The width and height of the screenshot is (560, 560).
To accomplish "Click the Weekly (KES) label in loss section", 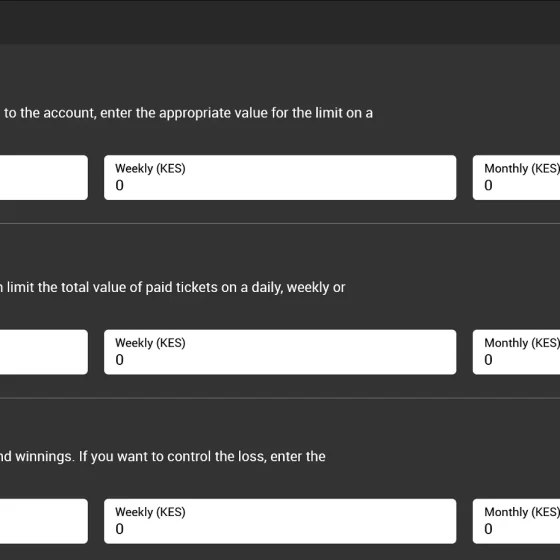I will tap(150, 512).
